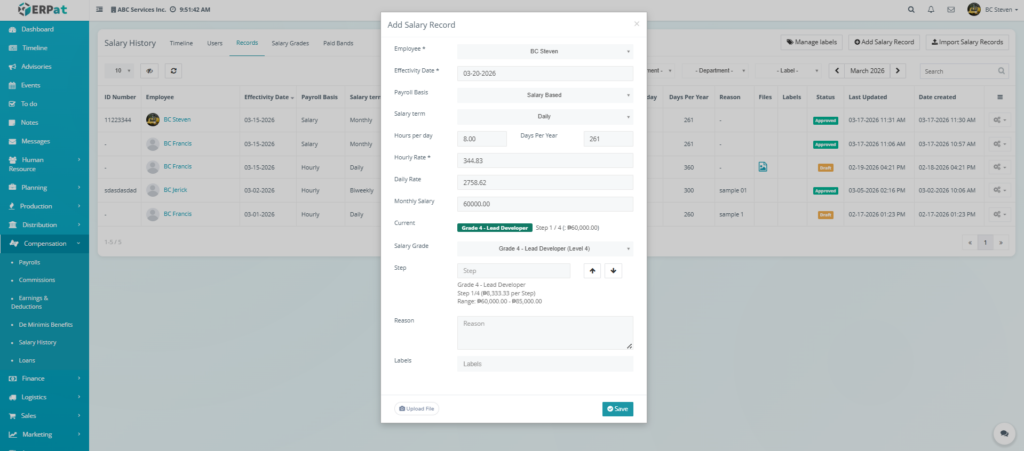
Task: Open the Salary term dropdown
Action: point(545,117)
